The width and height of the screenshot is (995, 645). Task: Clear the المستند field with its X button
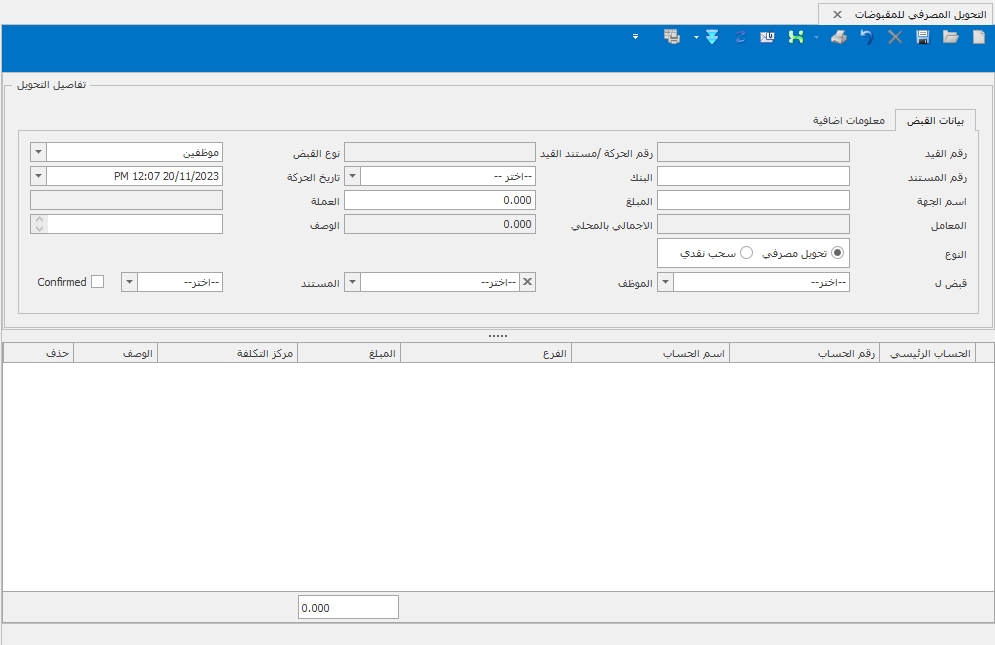(x=527, y=283)
